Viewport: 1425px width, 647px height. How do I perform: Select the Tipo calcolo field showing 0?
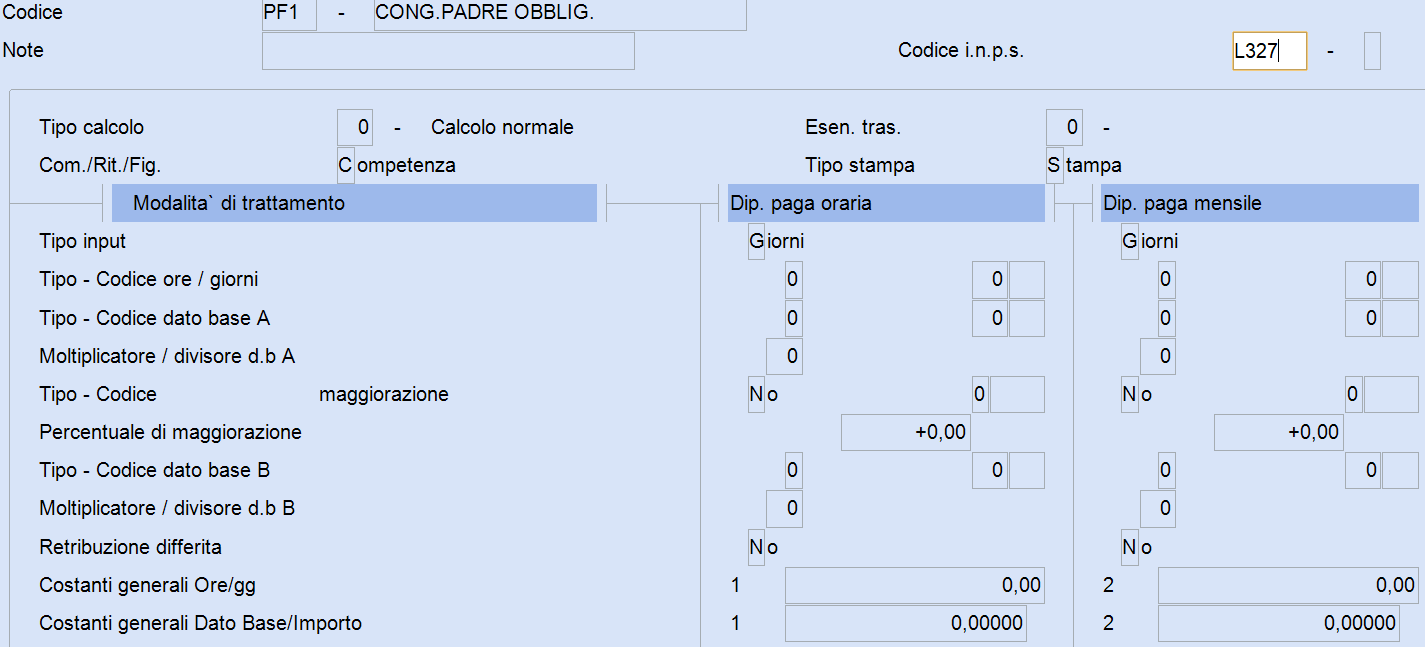(x=356, y=127)
